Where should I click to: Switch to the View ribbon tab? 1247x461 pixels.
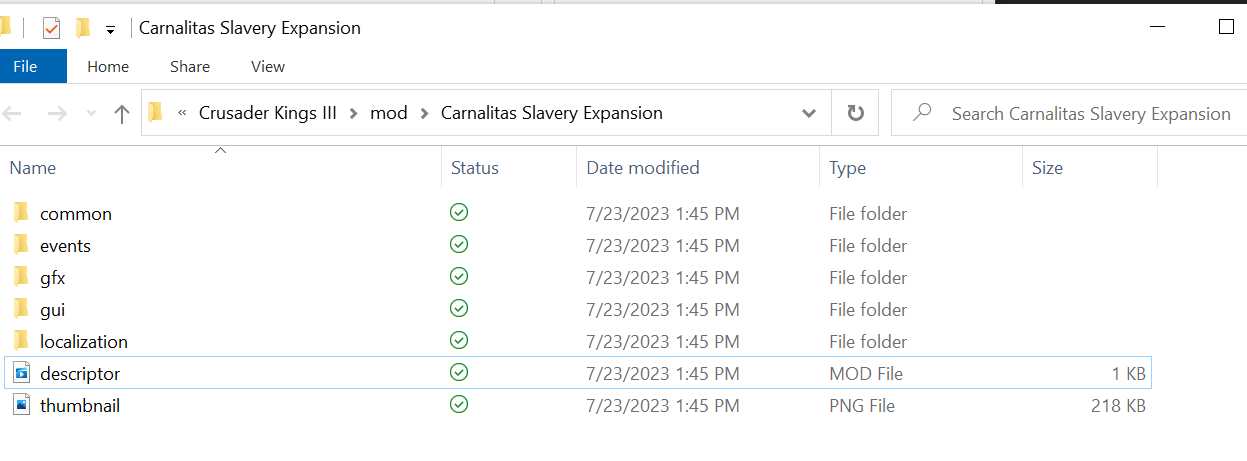pyautogui.click(x=267, y=67)
